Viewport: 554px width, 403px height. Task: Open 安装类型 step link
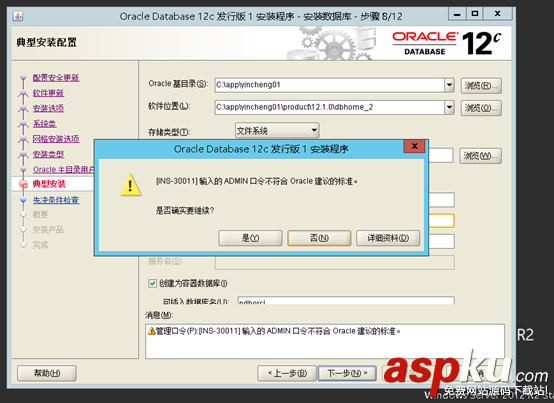(x=48, y=154)
